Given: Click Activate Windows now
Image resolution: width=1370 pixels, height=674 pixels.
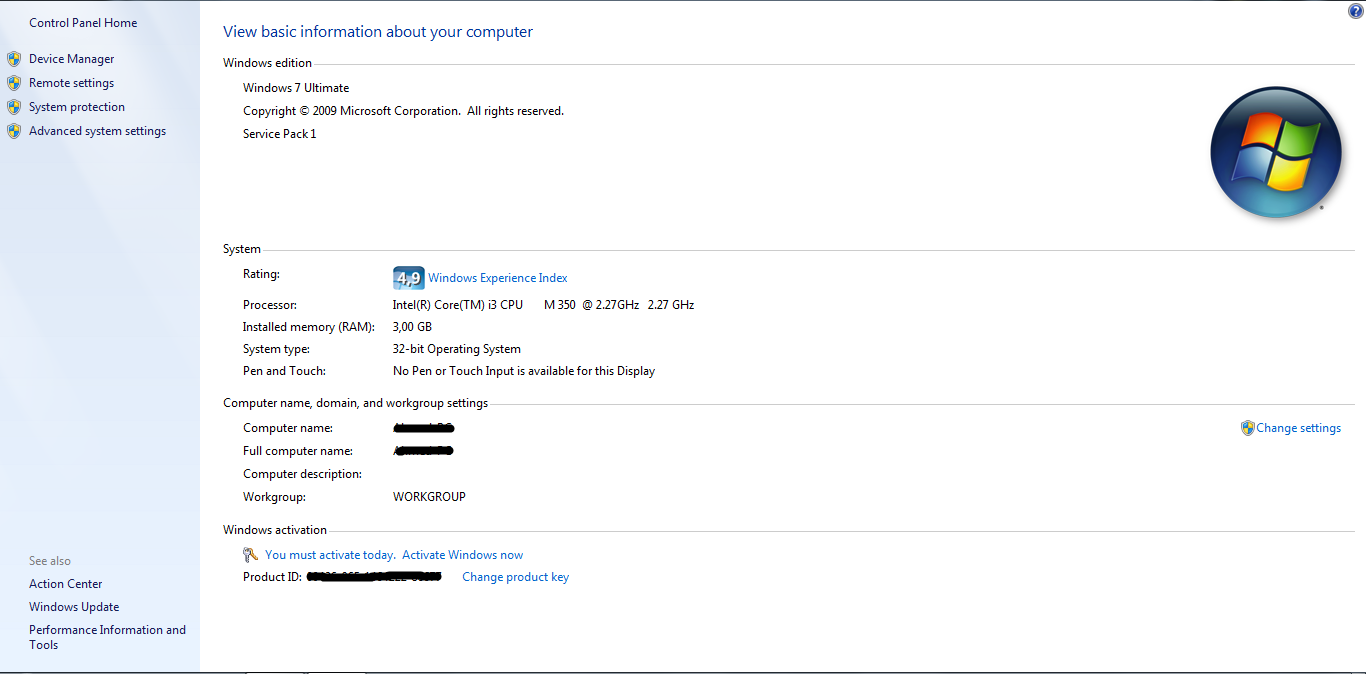Looking at the screenshot, I should point(463,555).
